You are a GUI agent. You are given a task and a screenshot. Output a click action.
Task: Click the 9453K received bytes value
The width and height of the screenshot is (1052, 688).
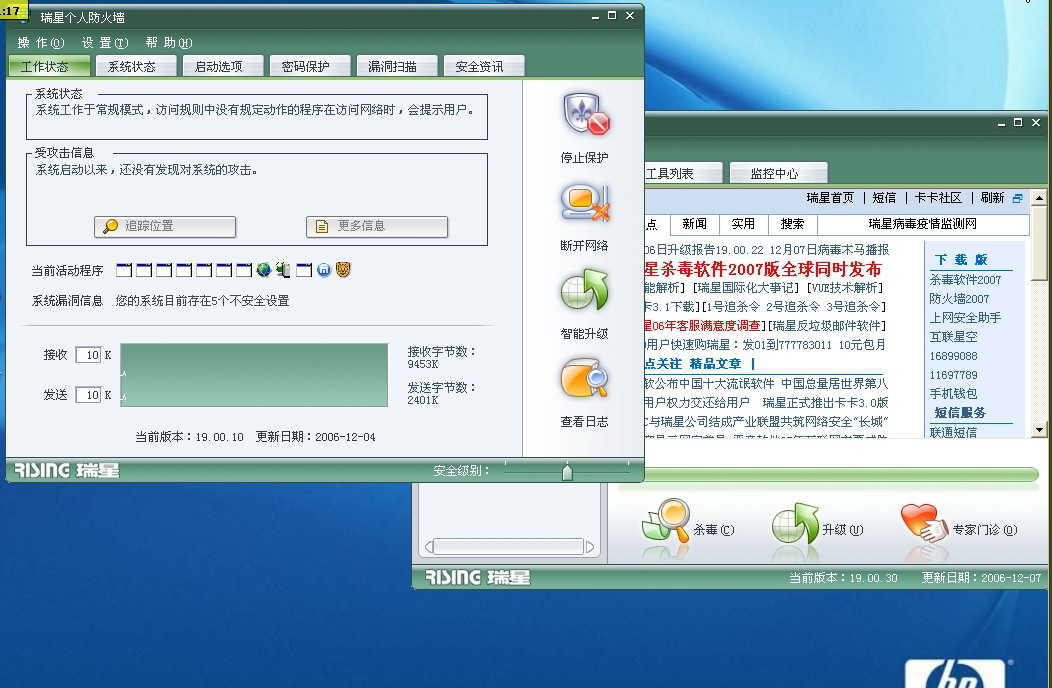tap(423, 364)
